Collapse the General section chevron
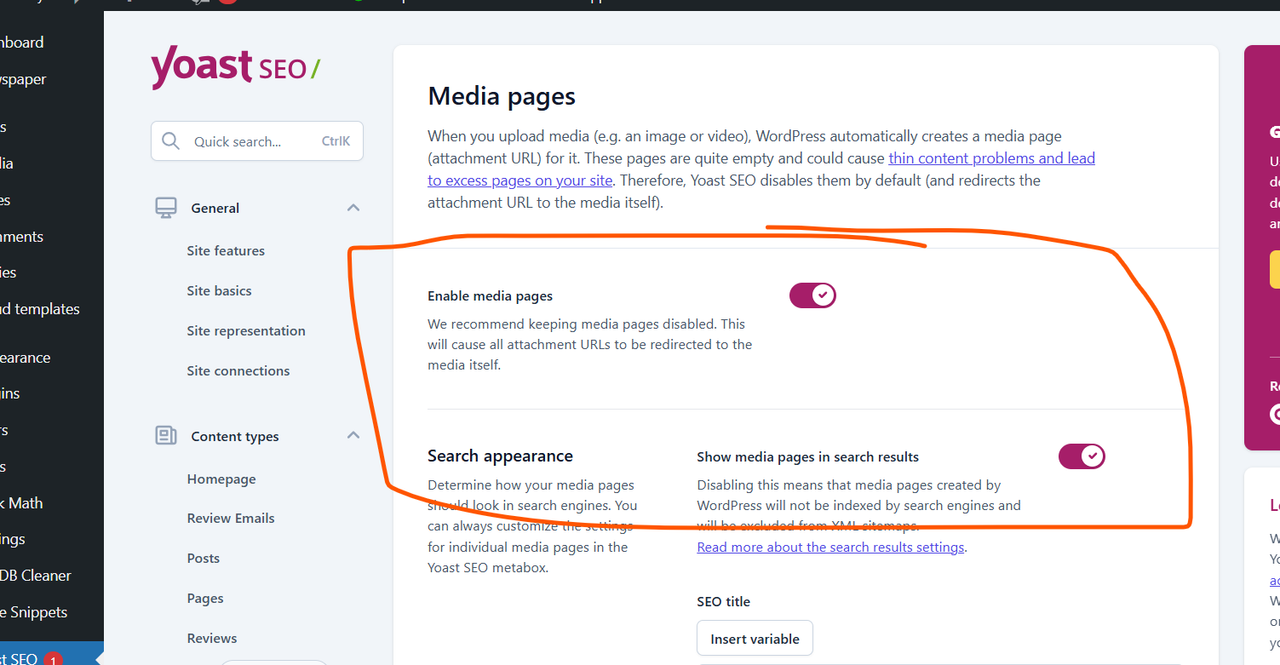This screenshot has height=665, width=1280. pos(353,208)
